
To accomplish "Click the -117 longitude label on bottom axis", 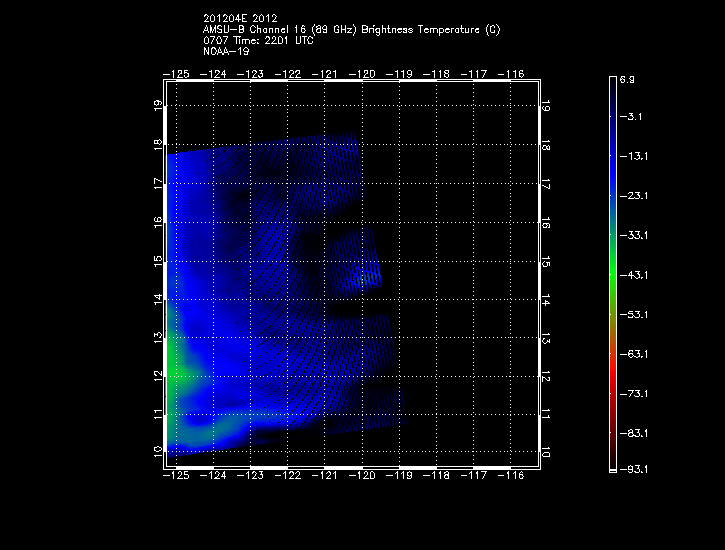I will [473, 475].
